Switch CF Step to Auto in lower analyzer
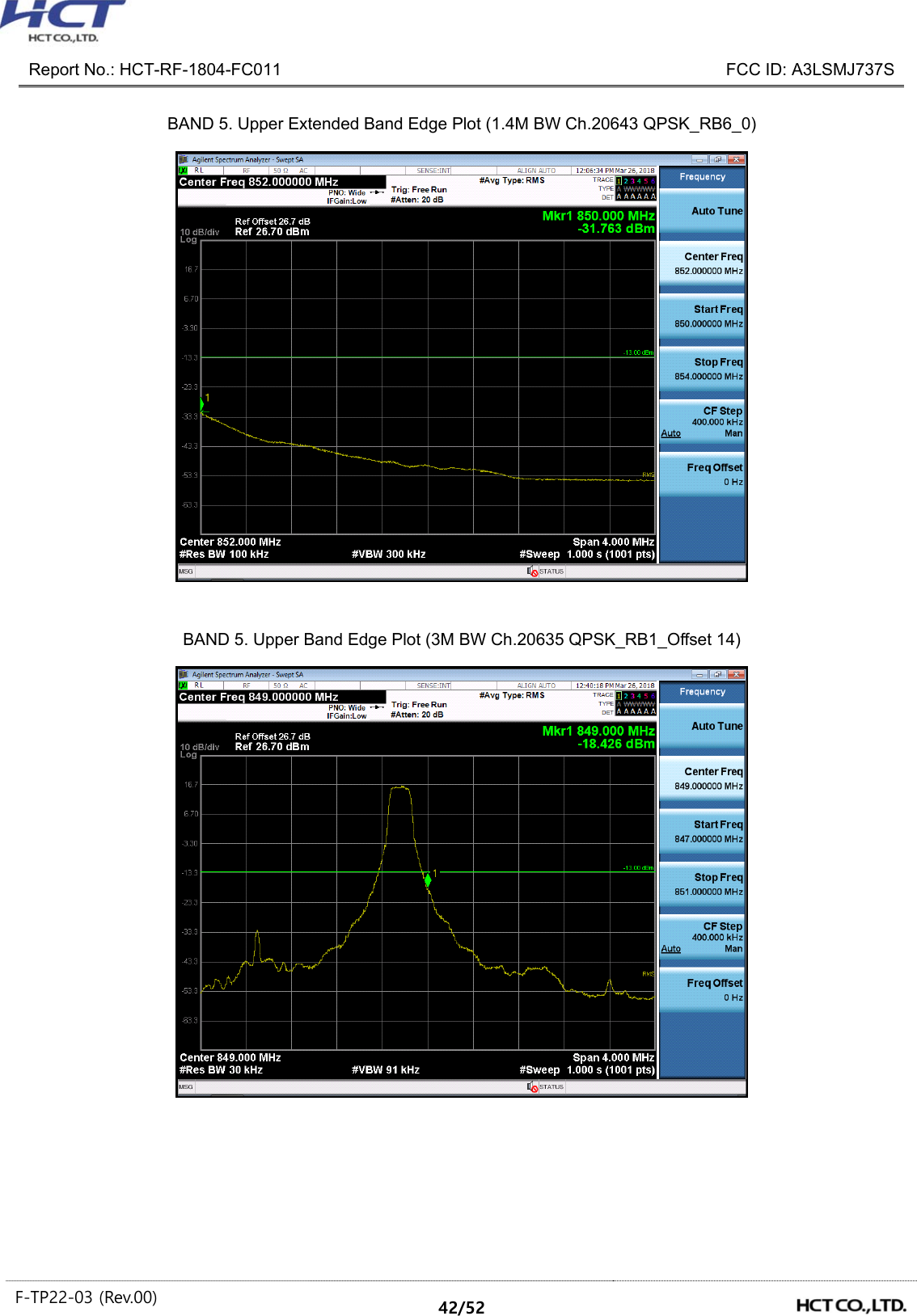 (x=671, y=949)
